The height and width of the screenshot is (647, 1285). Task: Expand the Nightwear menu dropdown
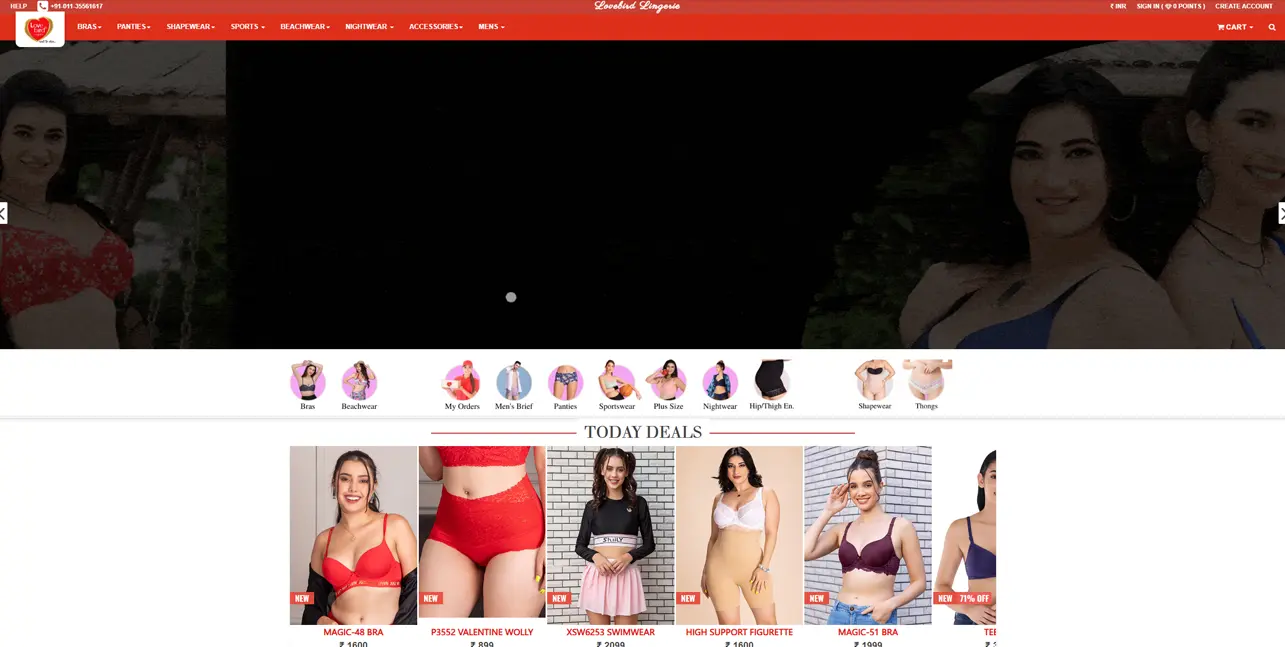[370, 27]
